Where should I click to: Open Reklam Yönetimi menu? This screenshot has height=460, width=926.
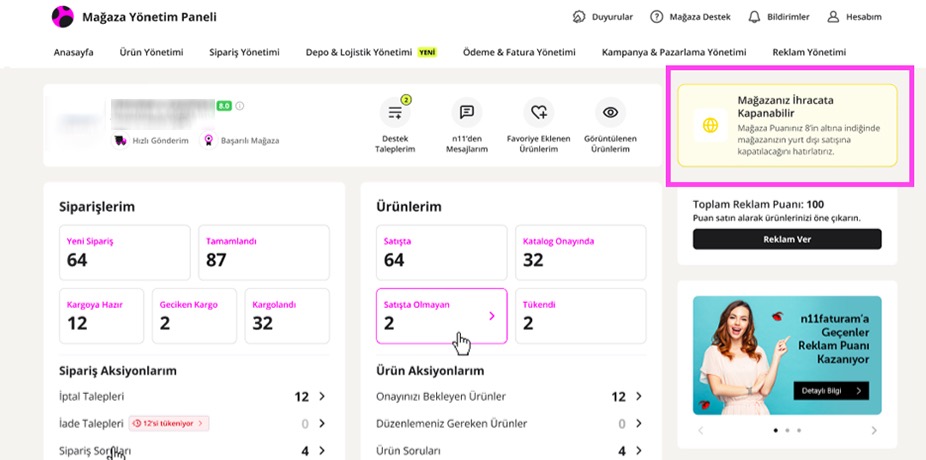[809, 52]
